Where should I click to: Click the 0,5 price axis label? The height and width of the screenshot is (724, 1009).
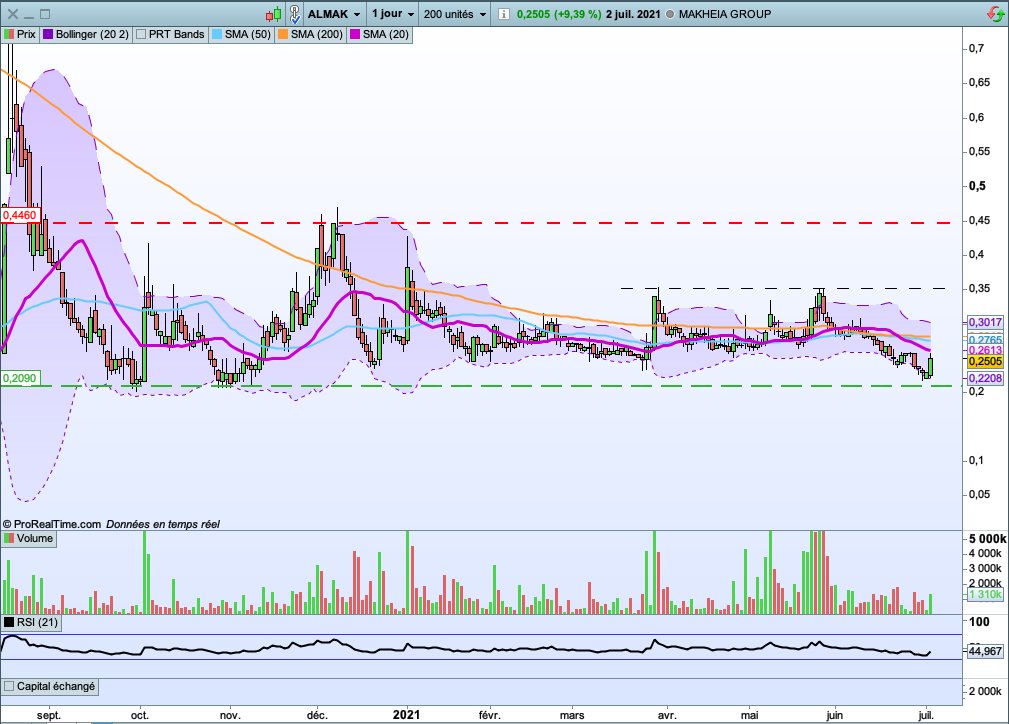[x=977, y=186]
